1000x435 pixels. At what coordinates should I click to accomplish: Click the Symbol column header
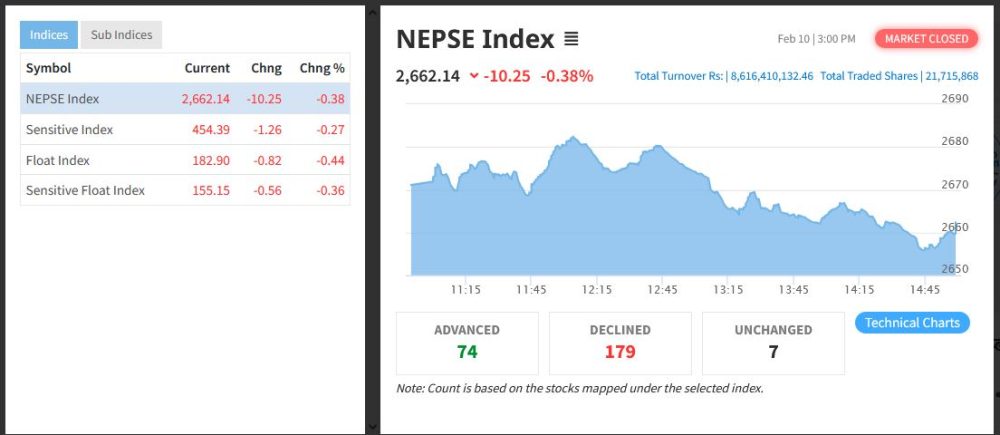click(x=48, y=68)
